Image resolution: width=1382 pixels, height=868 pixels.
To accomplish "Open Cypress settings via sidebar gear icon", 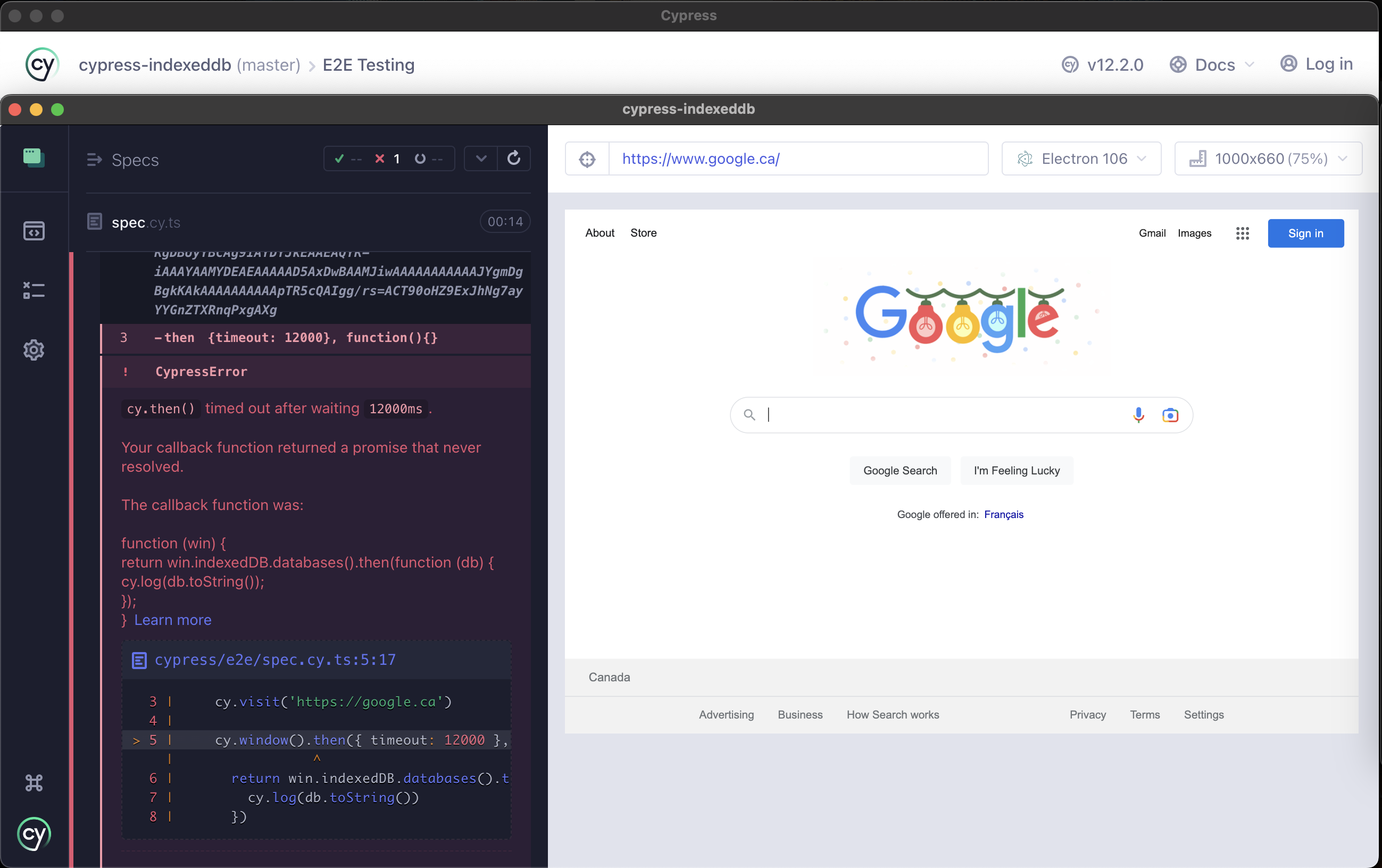I will click(34, 350).
